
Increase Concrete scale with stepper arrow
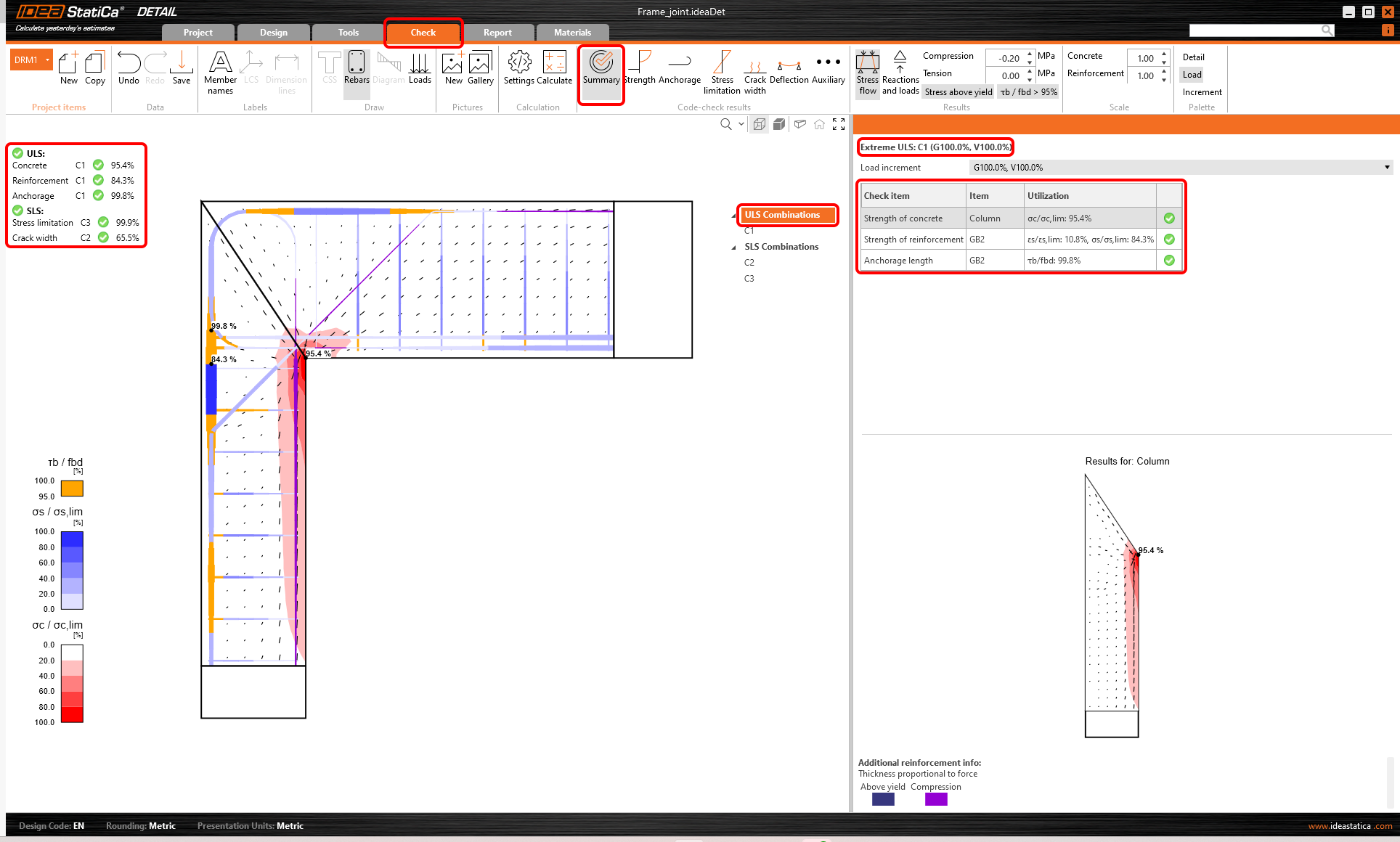1165,53
